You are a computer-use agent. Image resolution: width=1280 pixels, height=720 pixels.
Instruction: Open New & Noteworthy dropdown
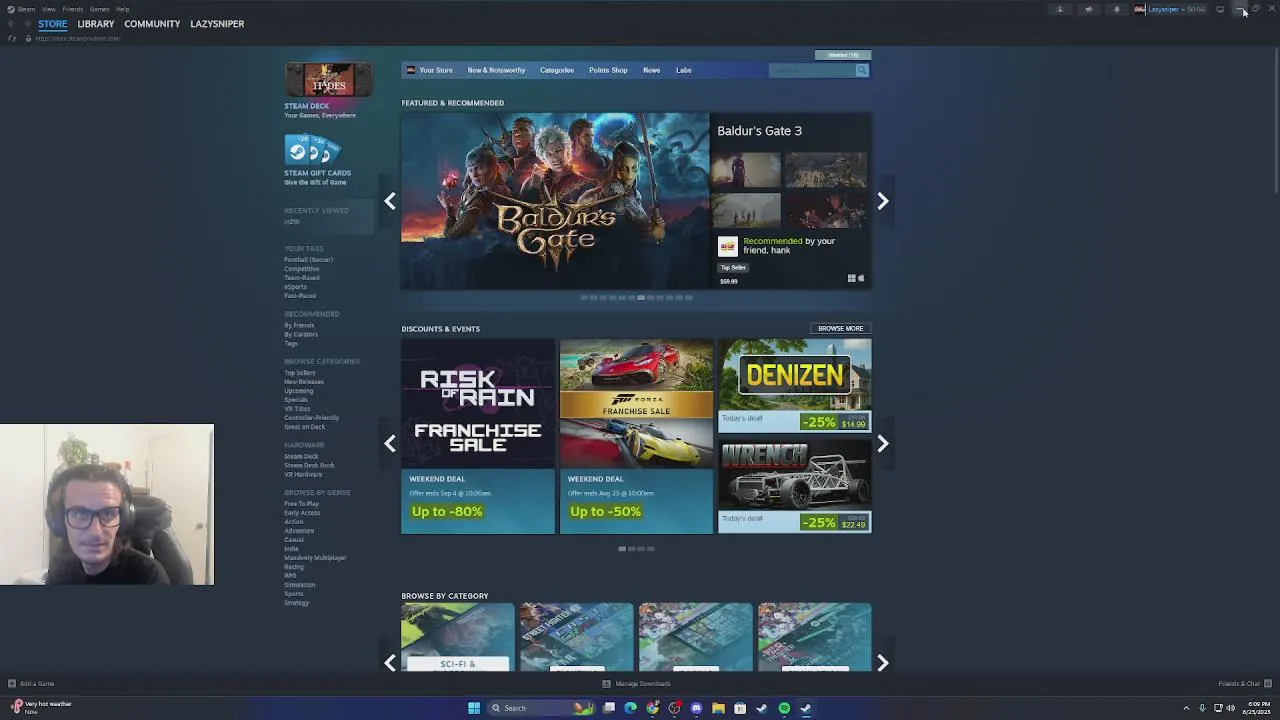[x=496, y=70]
